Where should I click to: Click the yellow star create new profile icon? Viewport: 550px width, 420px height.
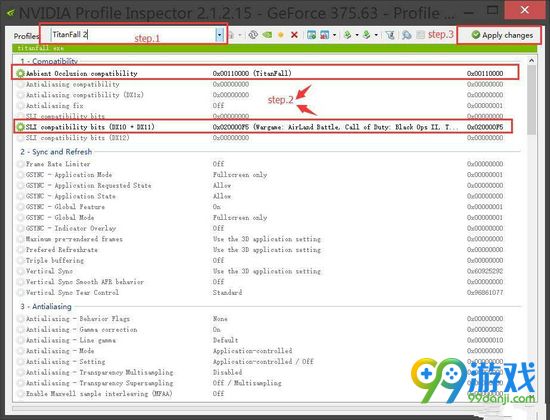(x=281, y=35)
